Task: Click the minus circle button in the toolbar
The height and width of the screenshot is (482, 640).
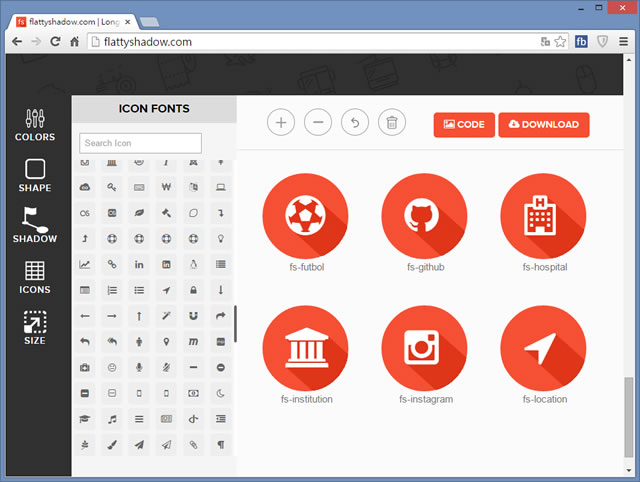Action: pos(318,123)
